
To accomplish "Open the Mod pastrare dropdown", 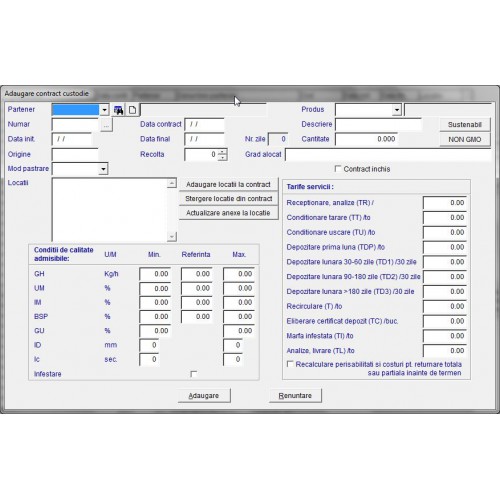I will [x=103, y=169].
